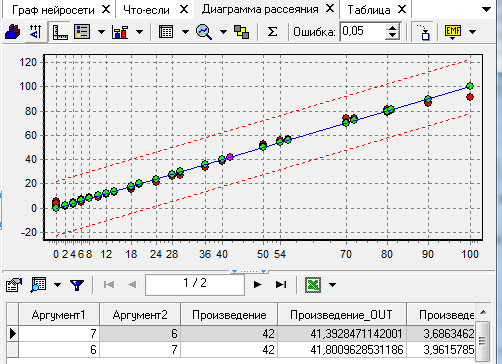502x364 pixels.
Task: Open dropdown next to zoom magnifier
Action: tap(223, 32)
